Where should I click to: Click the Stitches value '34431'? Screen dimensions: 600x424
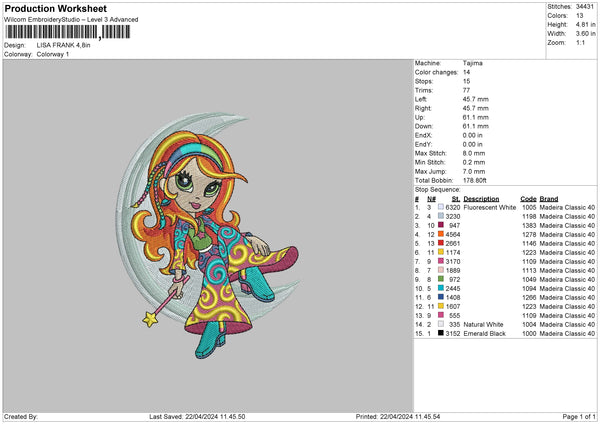[585, 7]
